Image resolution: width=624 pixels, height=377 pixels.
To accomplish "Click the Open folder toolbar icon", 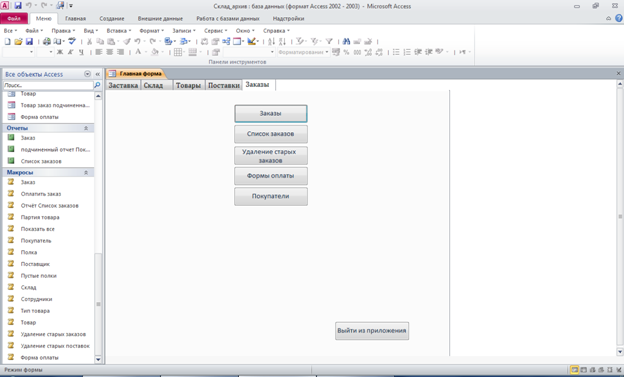I will (18, 41).
